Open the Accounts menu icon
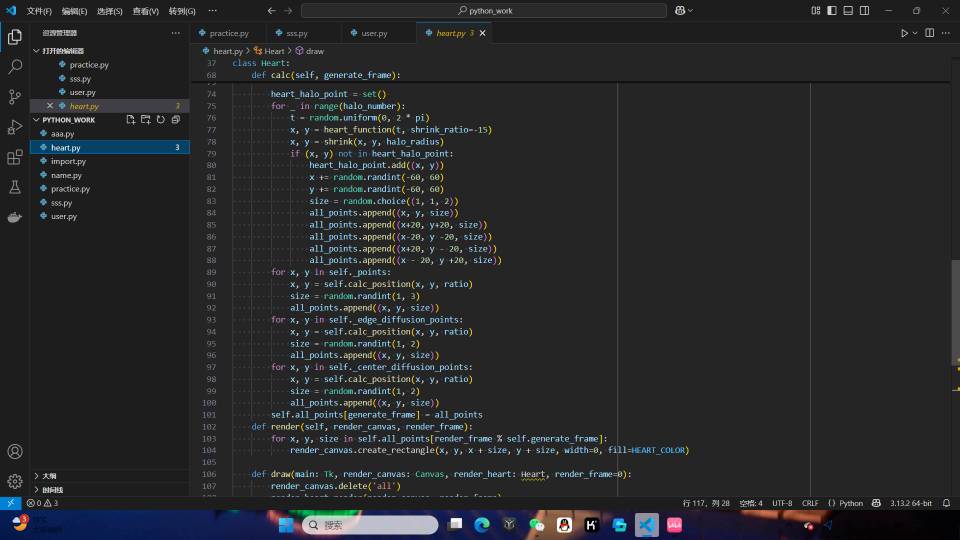 pos(15,452)
